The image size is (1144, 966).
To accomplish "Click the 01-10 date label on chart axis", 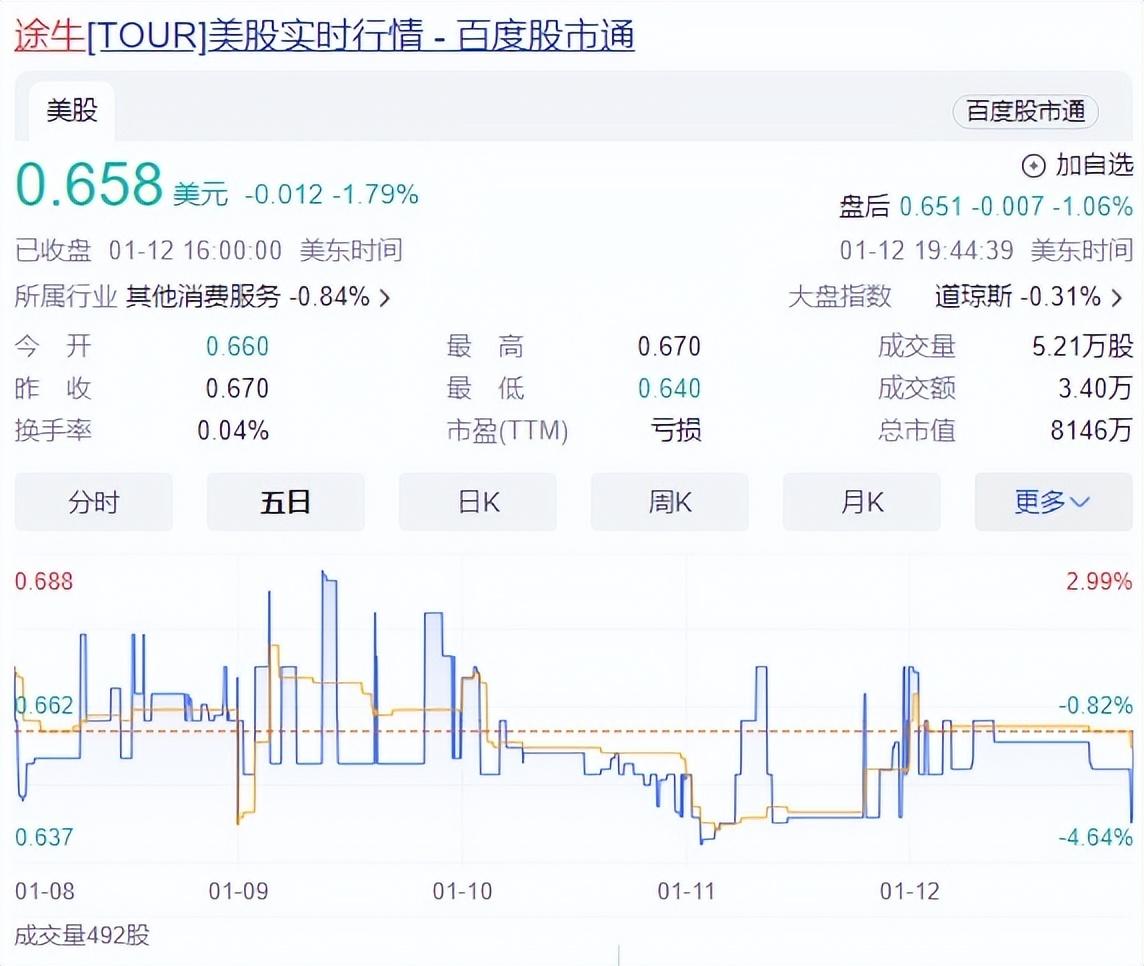I will pos(463,891).
